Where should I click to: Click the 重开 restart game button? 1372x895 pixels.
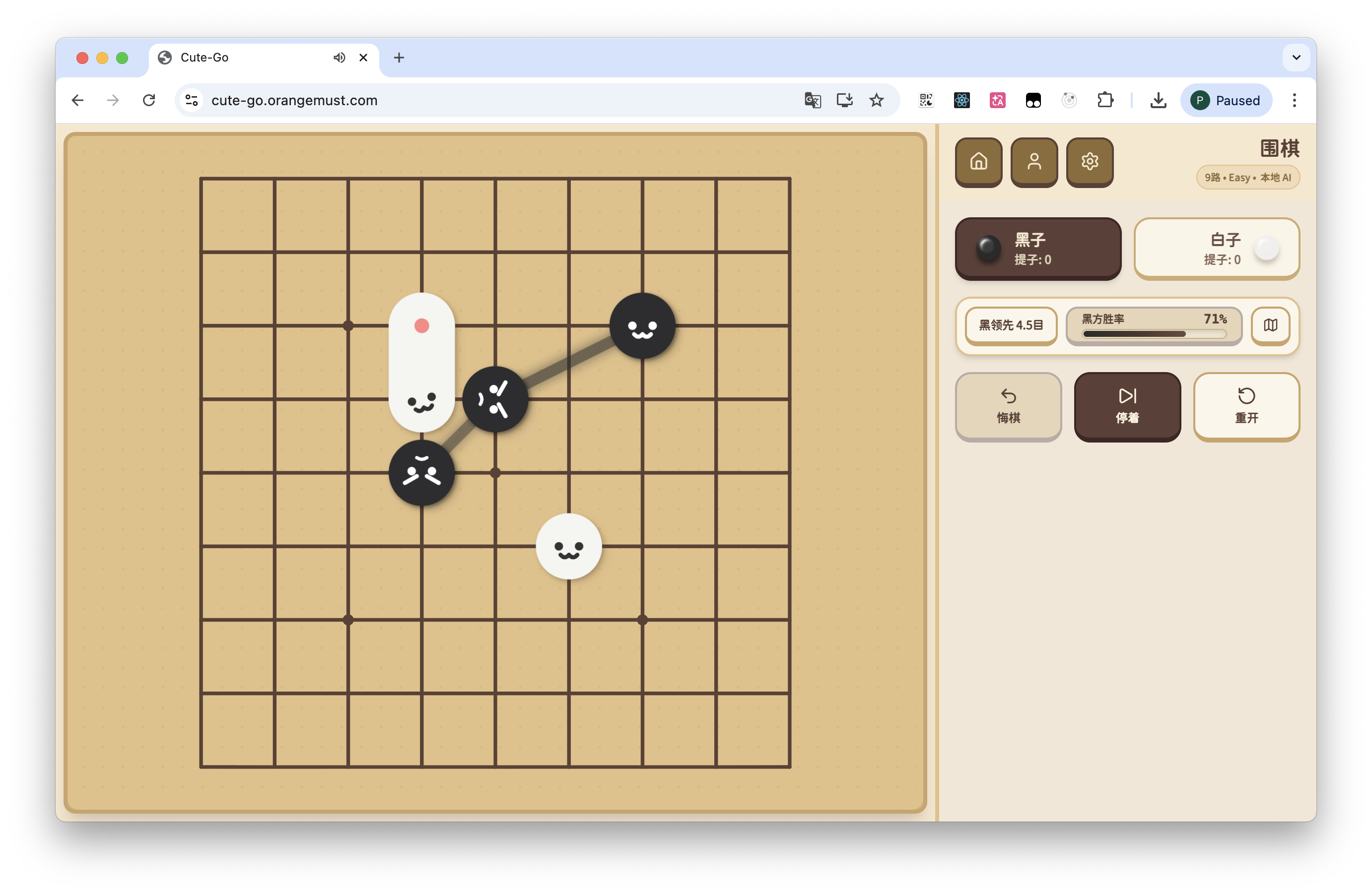tap(1246, 406)
